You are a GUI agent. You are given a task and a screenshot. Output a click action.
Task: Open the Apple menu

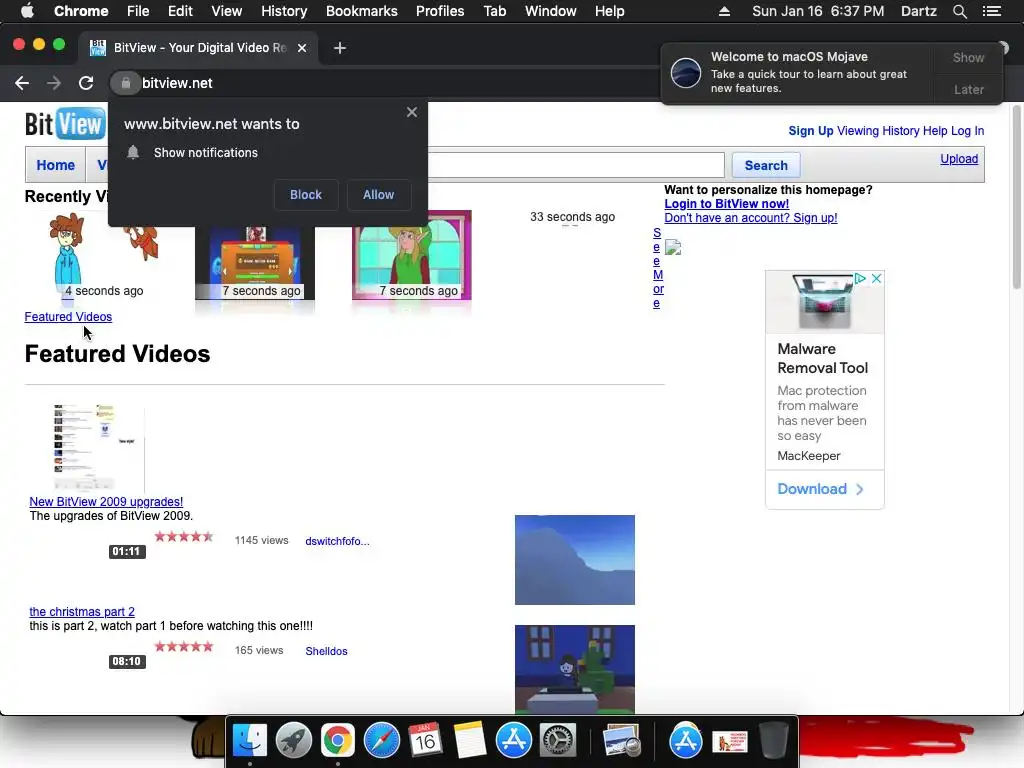click(x=27, y=11)
